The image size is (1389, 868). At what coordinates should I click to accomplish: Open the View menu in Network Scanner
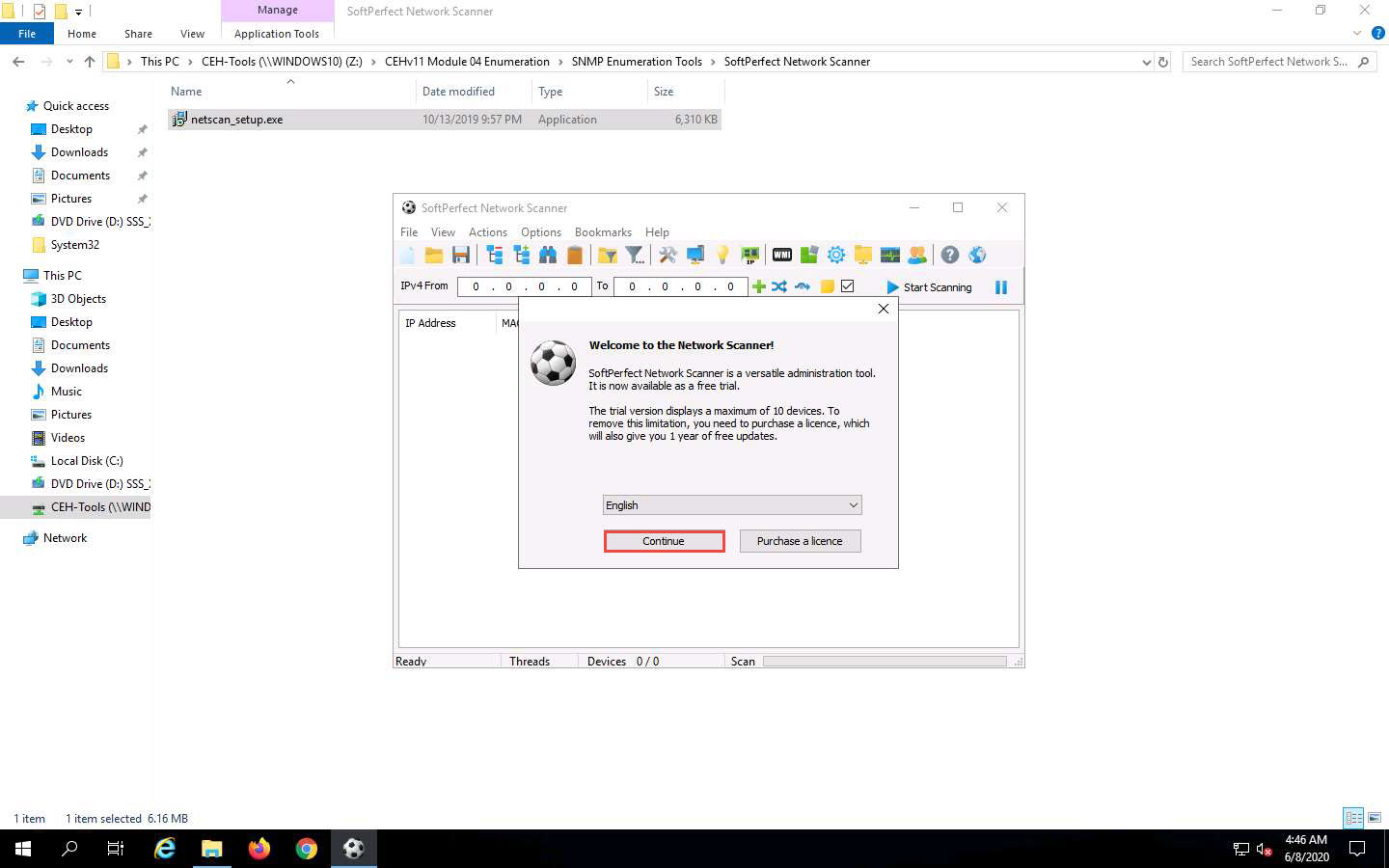coord(443,232)
